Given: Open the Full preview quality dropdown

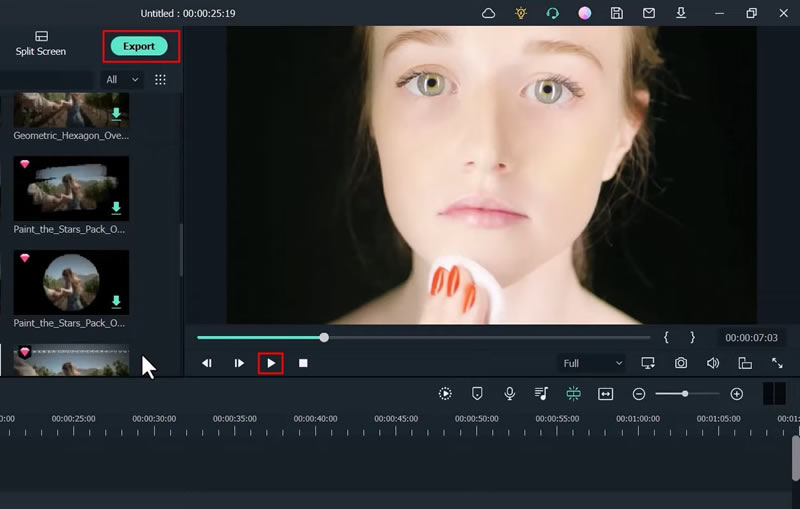Looking at the screenshot, I should coord(592,363).
